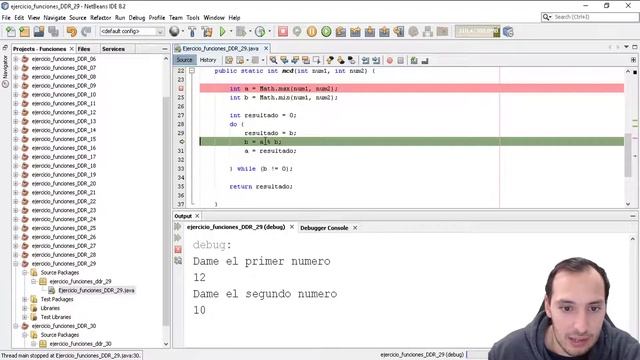Click the garbage collection icon beside the memory bar
The height and width of the screenshot is (360, 640).
[x=508, y=31]
